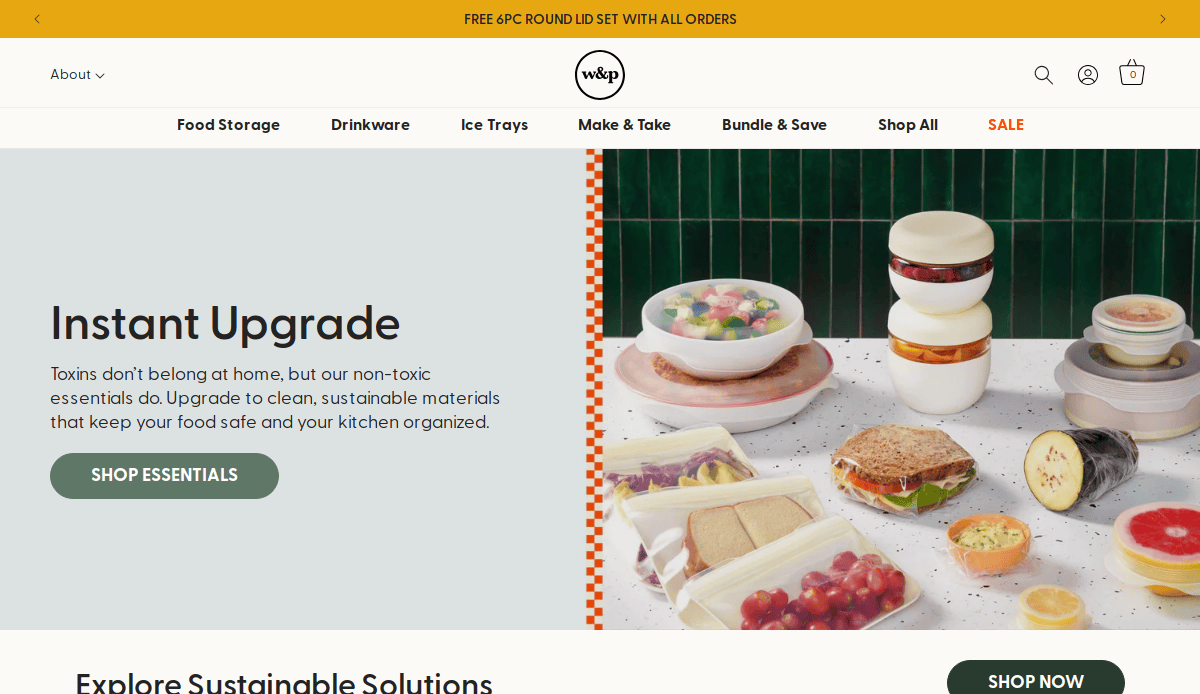
Task: Click the food containers hero image
Action: tap(893, 389)
